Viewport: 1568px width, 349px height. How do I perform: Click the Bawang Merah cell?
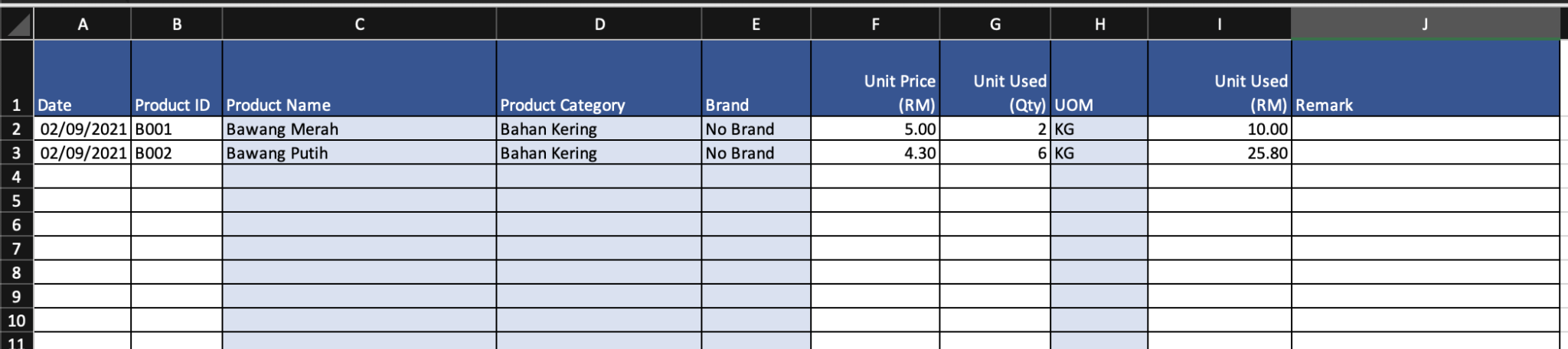tap(359, 129)
